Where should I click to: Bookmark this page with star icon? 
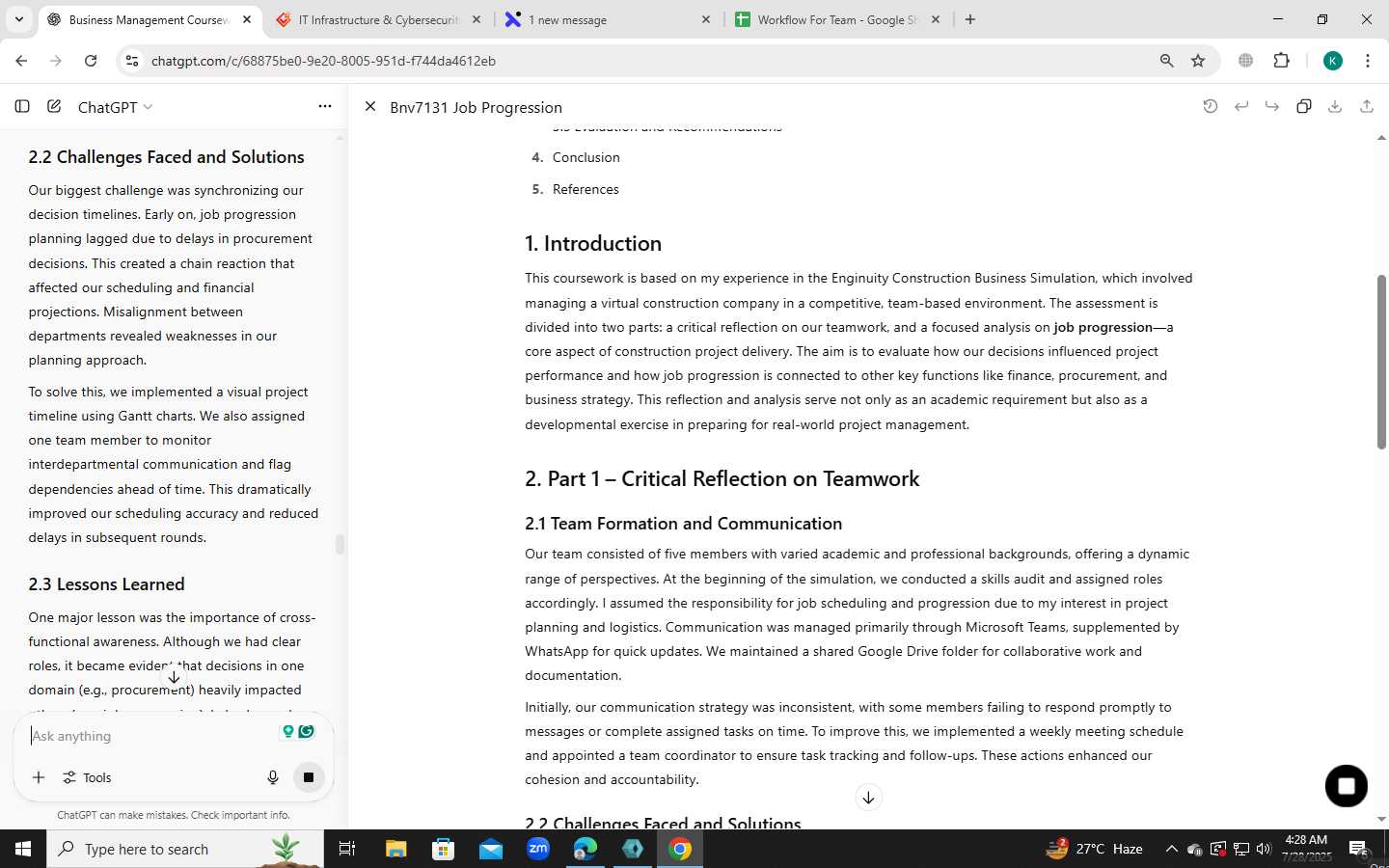tap(1198, 61)
